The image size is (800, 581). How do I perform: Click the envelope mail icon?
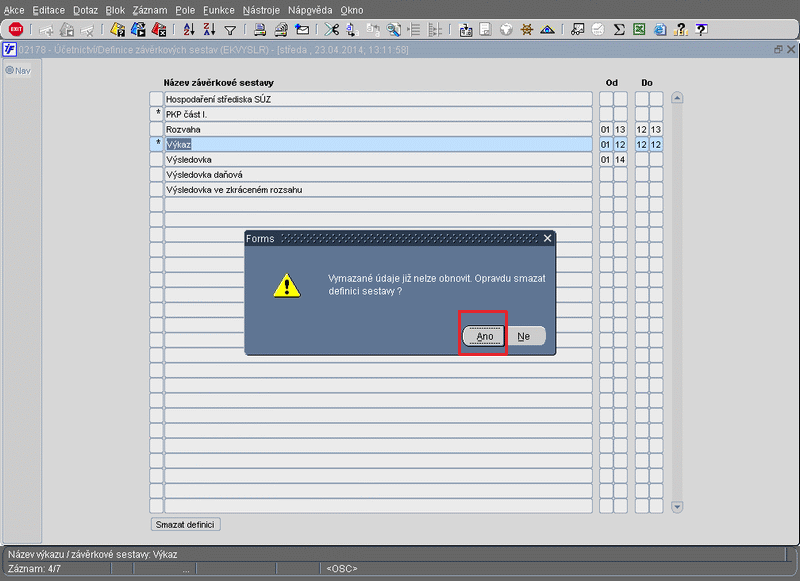pyautogui.click(x=302, y=30)
